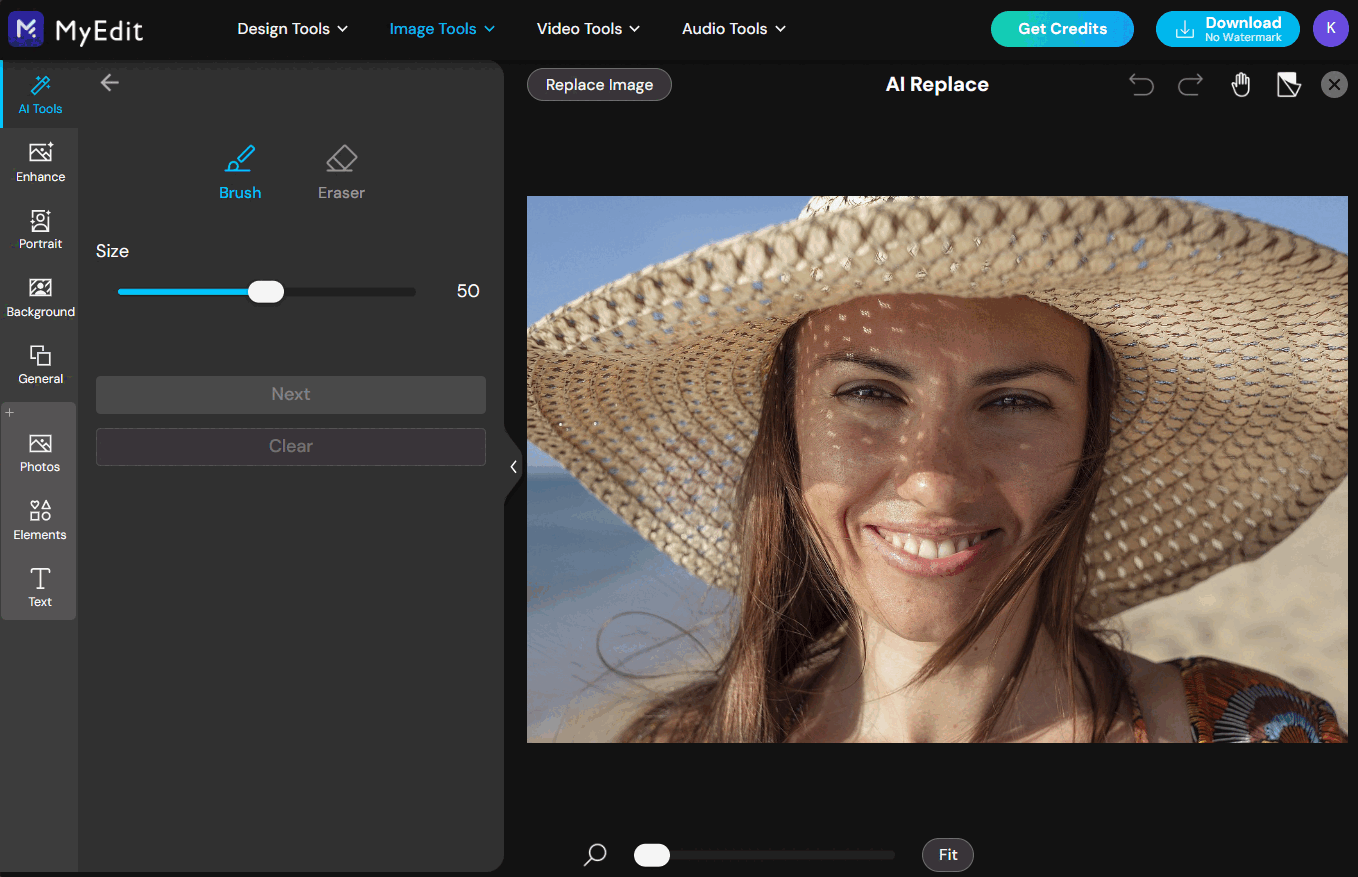This screenshot has width=1358, height=877.
Task: Click the Get Credits button
Action: [x=1062, y=29]
